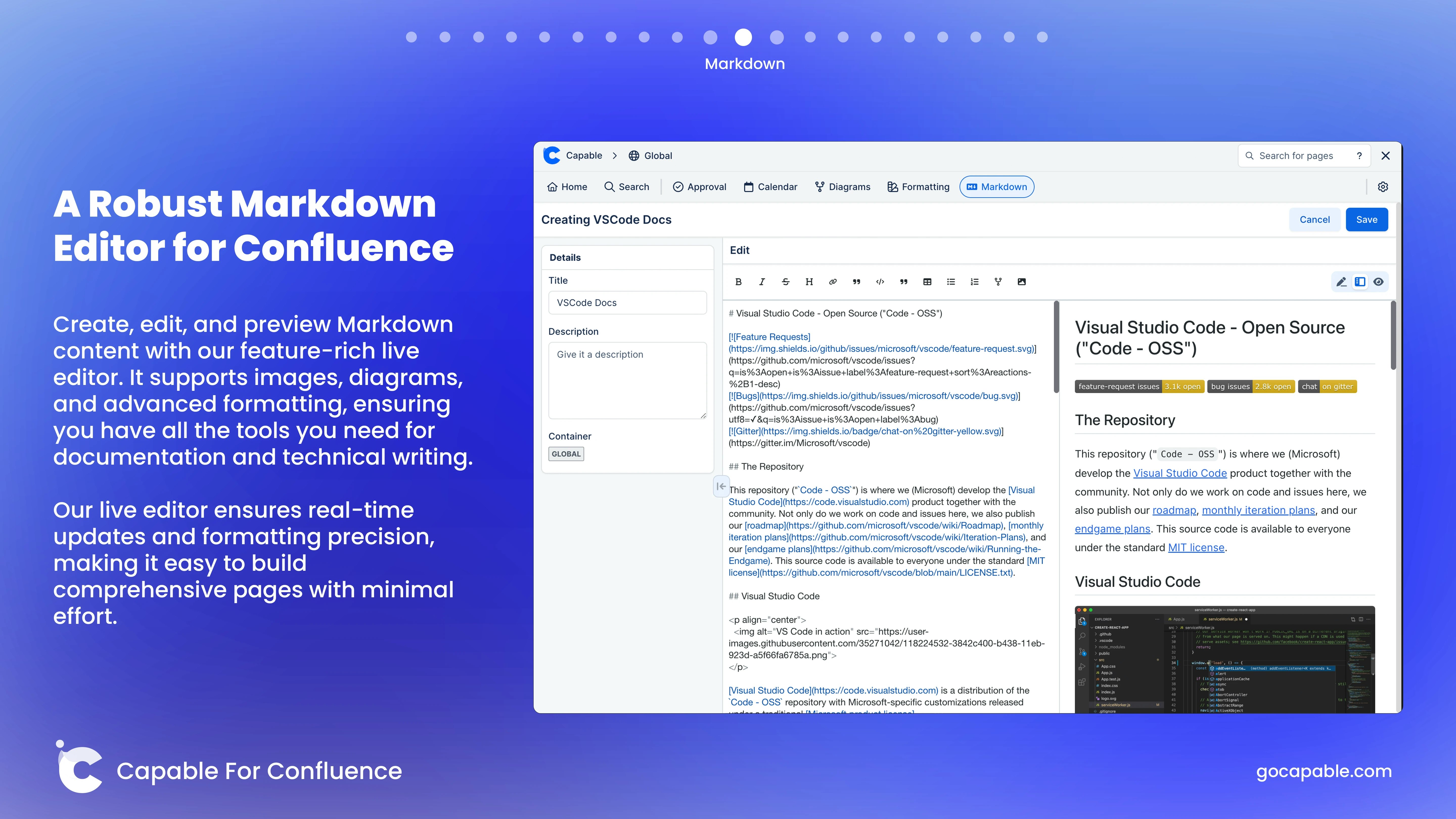Insert a diagram using the branch icon in editor toolbar
This screenshot has height=819, width=1456.
click(998, 282)
